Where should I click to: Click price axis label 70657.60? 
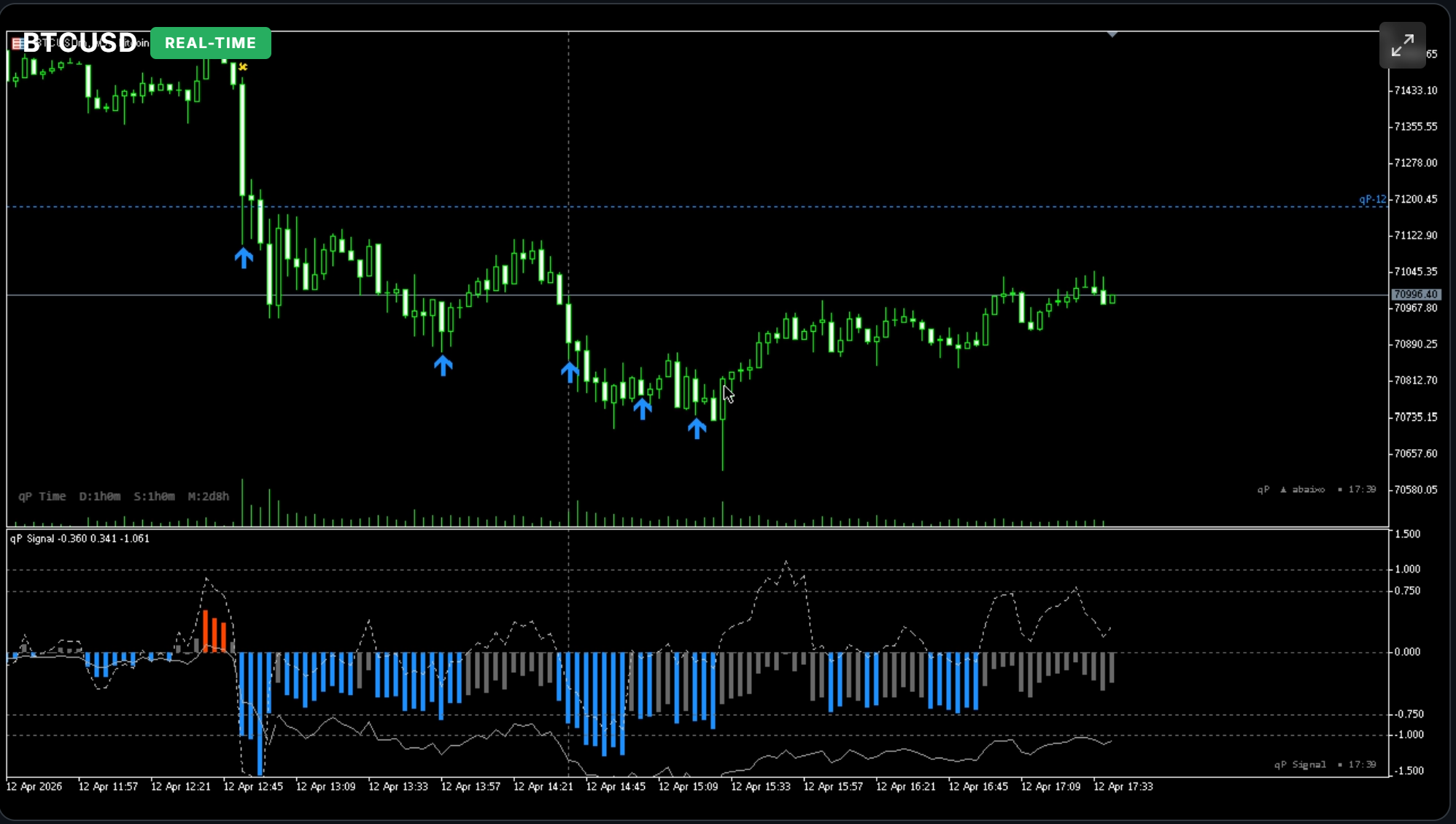tap(1415, 454)
